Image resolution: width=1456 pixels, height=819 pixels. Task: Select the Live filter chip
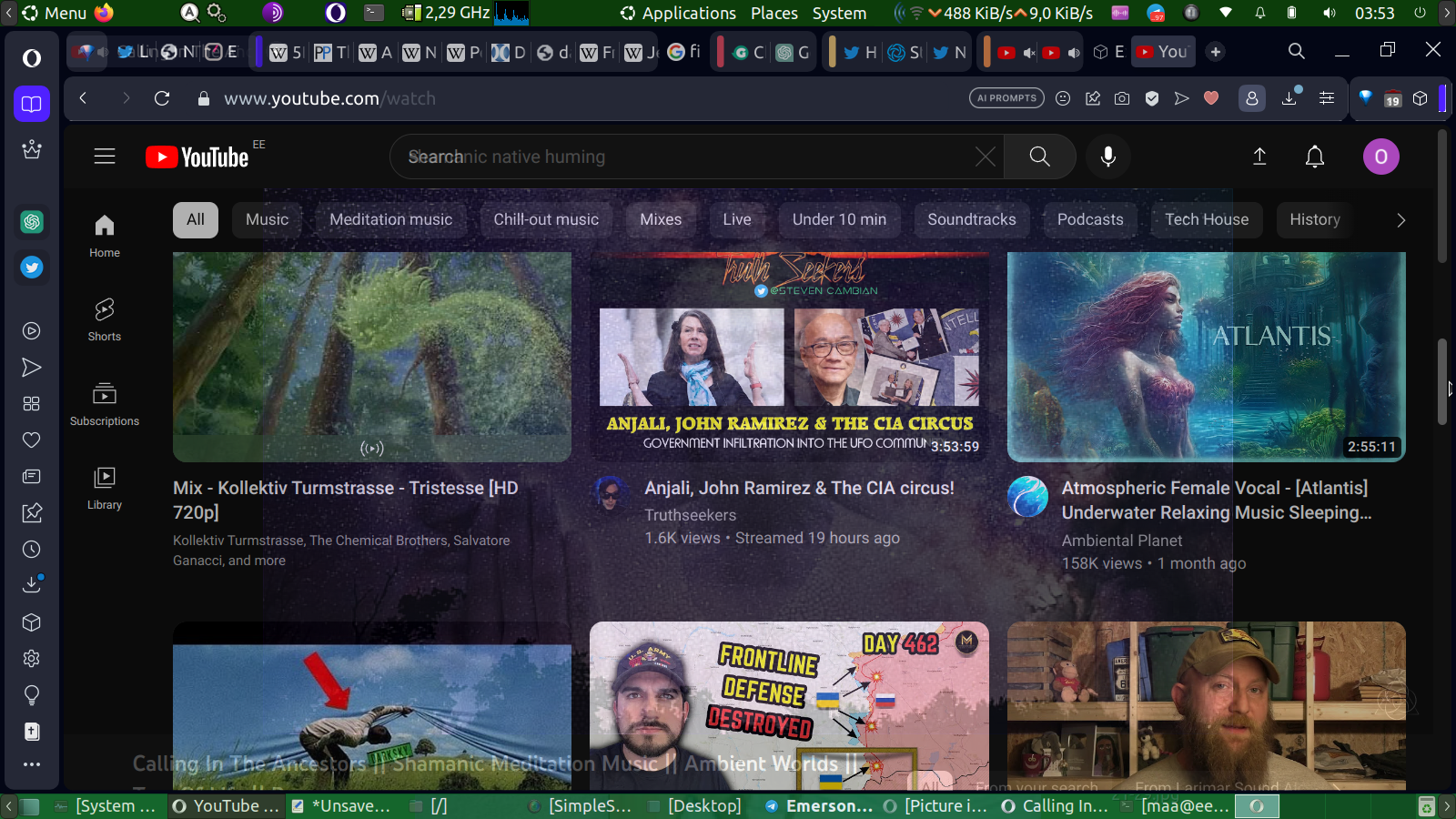(x=737, y=220)
